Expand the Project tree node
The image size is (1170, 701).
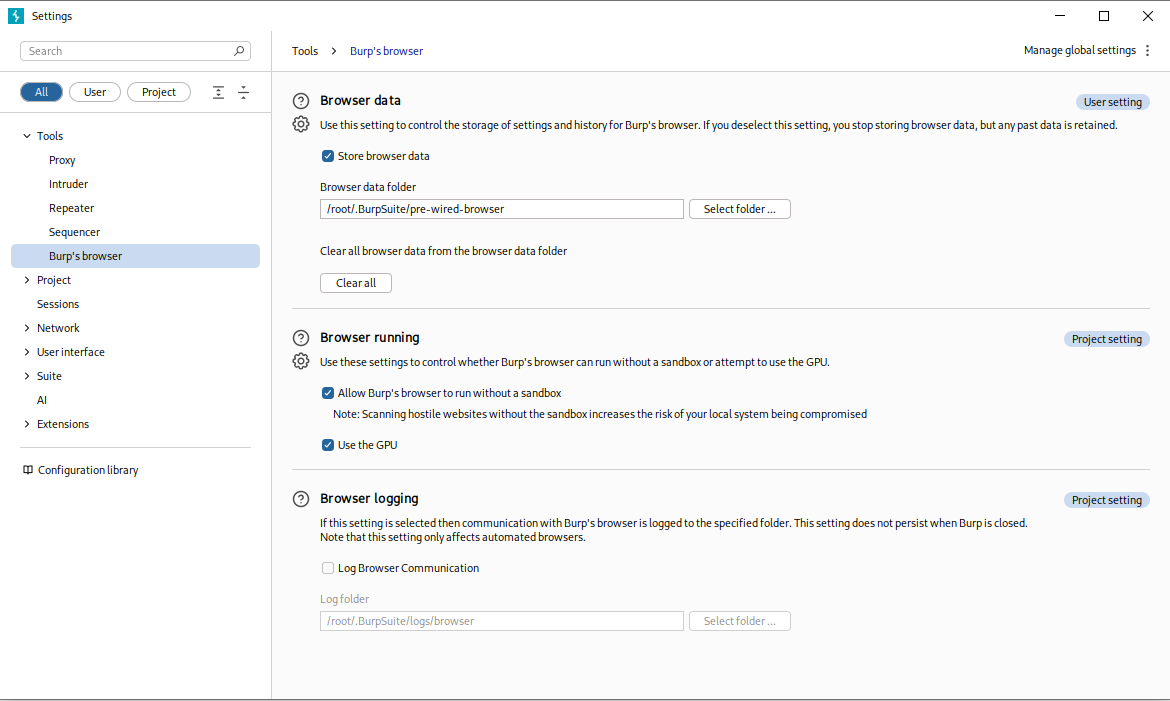(27, 280)
